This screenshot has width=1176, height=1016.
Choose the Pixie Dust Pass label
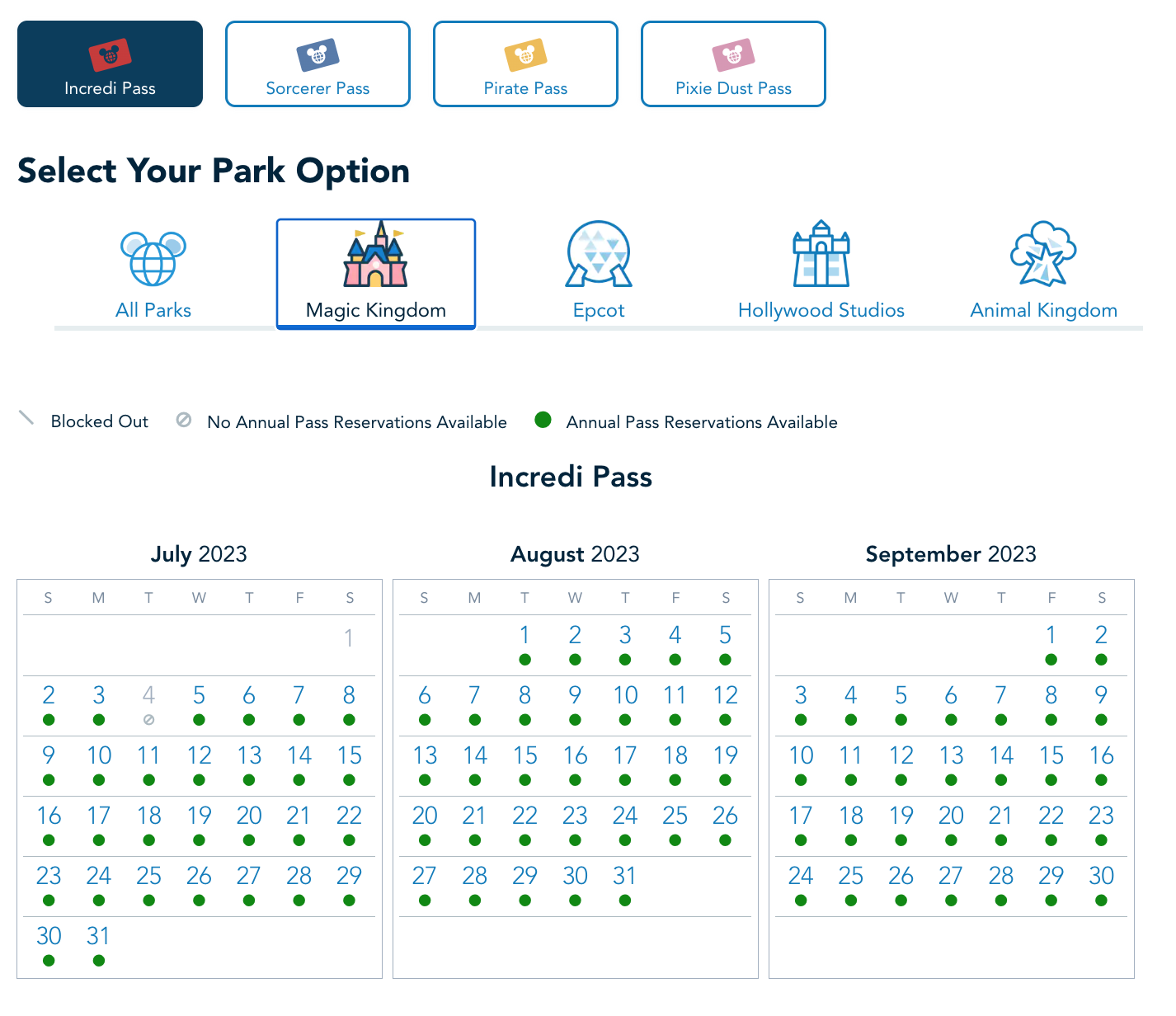click(x=733, y=88)
